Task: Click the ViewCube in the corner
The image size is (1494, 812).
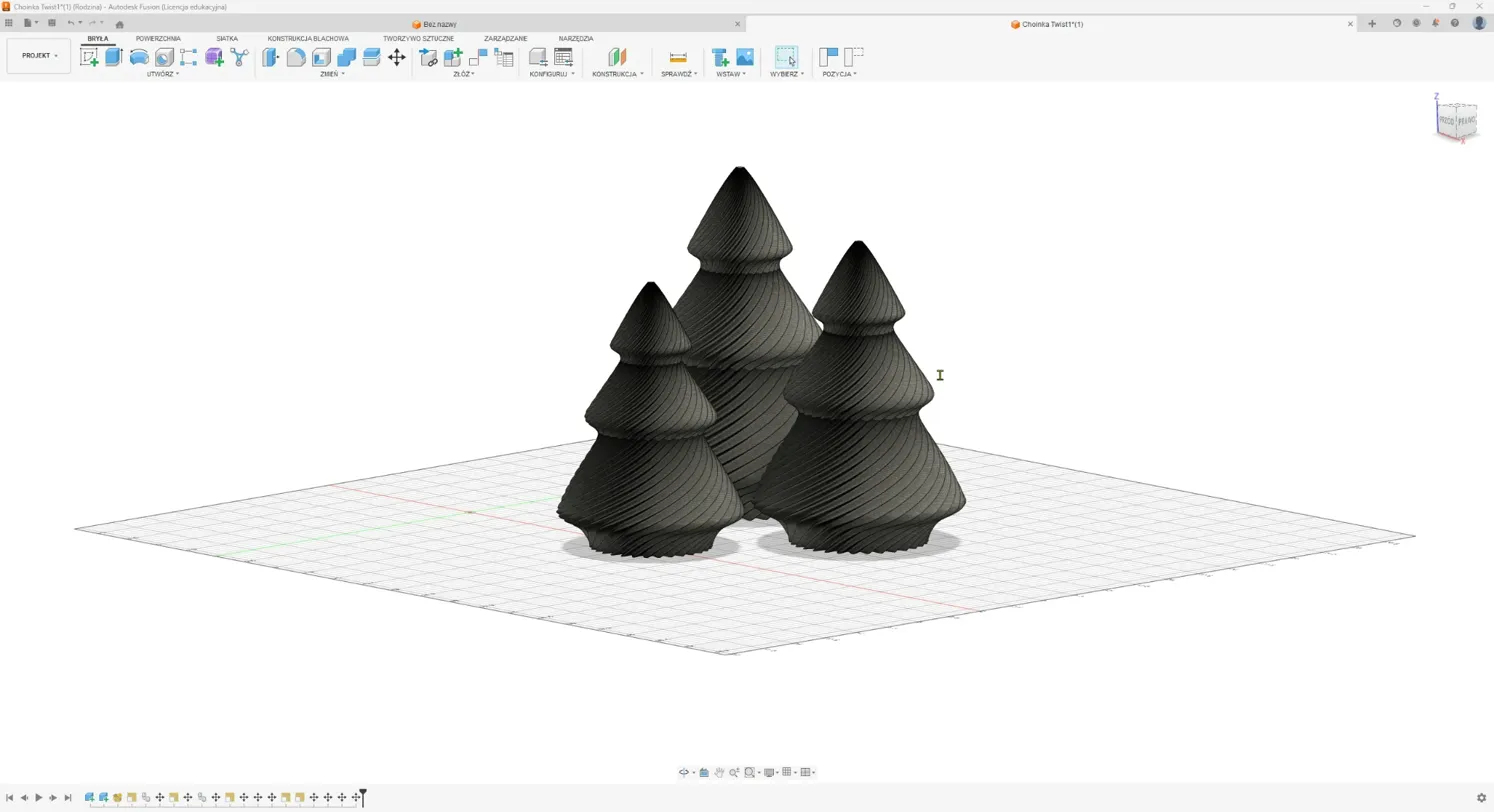Action: tap(1455, 120)
